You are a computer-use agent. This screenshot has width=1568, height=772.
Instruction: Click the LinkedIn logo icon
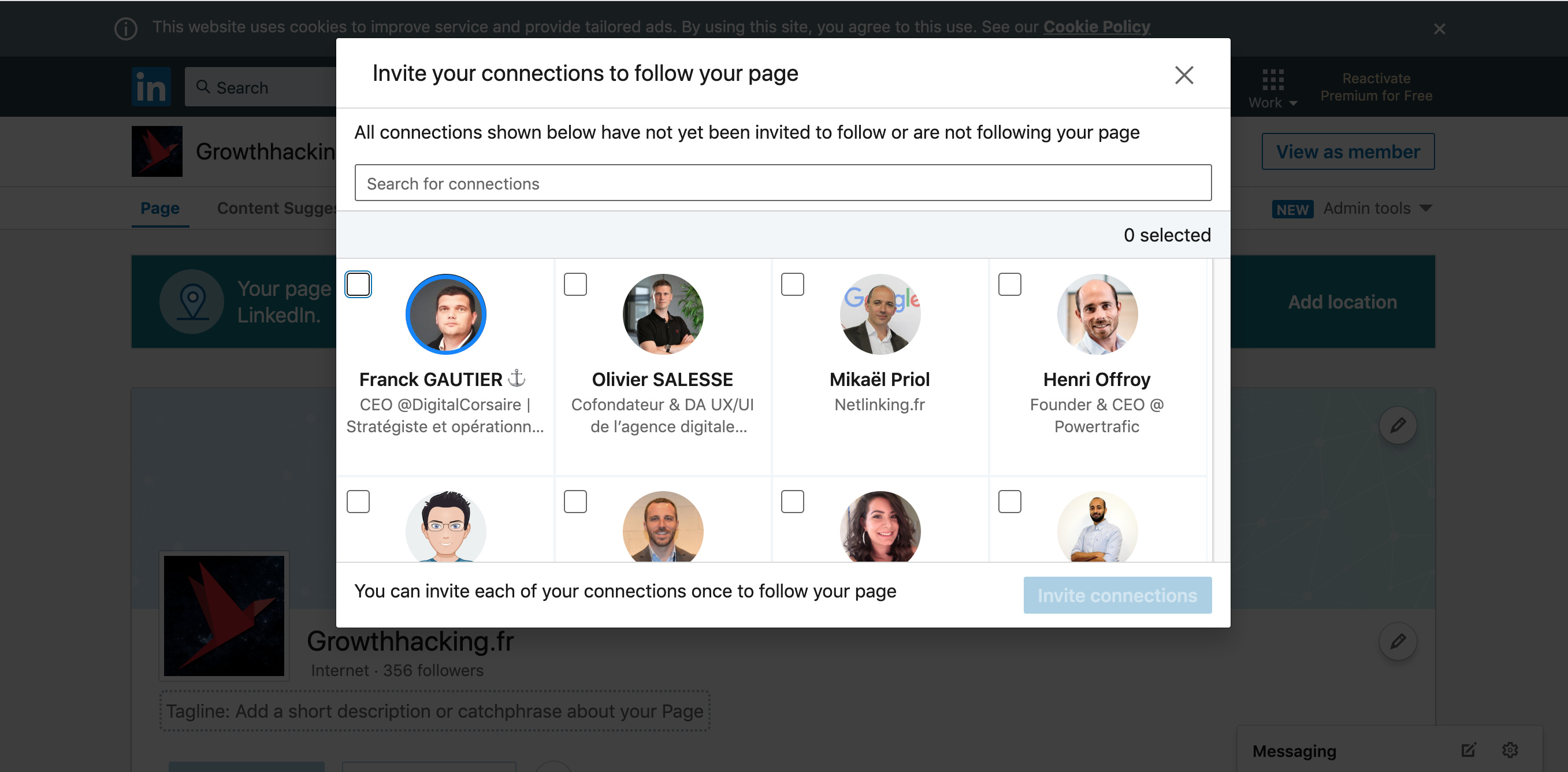click(151, 87)
